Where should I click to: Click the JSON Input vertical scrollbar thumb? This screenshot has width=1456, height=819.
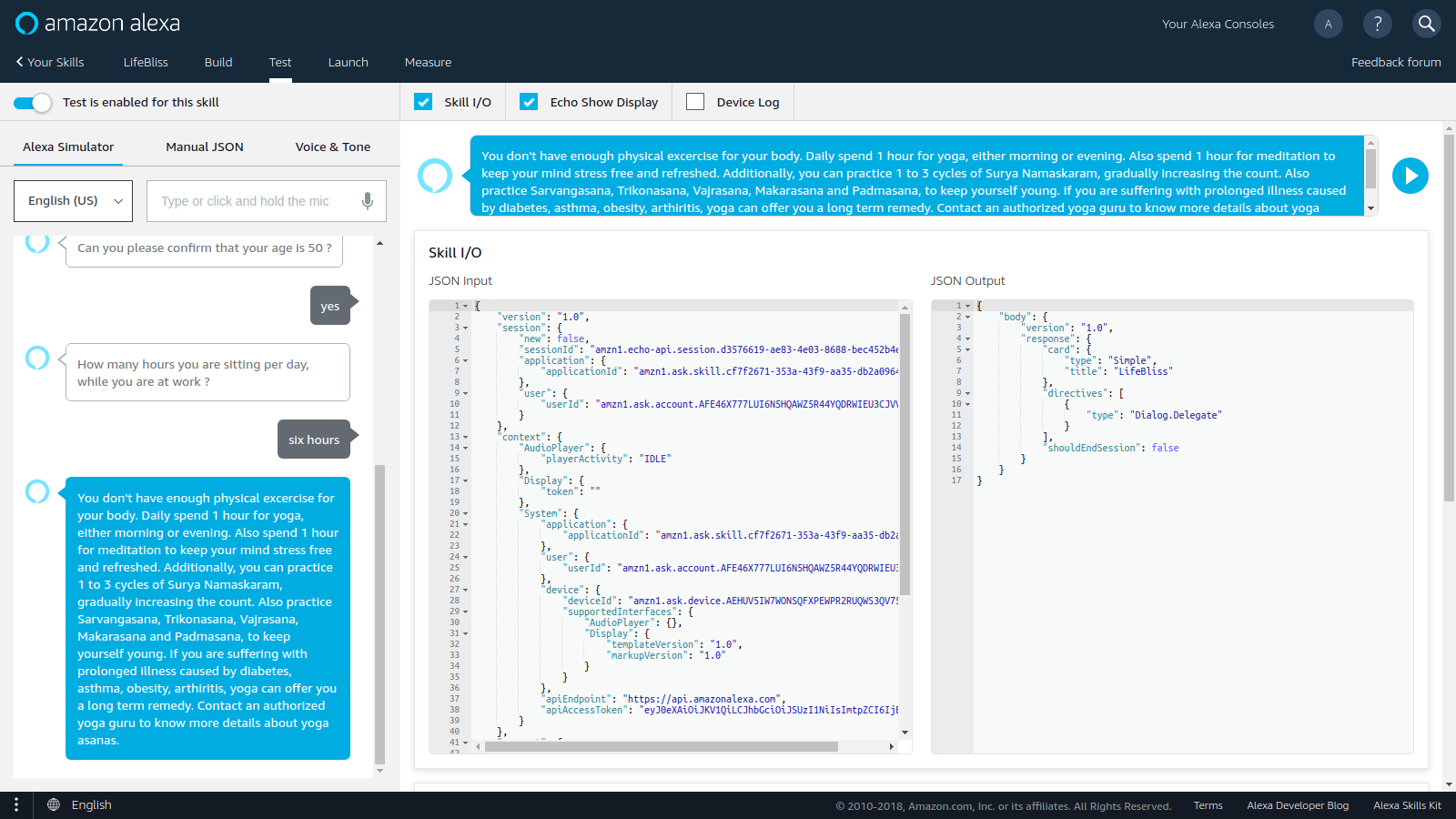(905, 453)
